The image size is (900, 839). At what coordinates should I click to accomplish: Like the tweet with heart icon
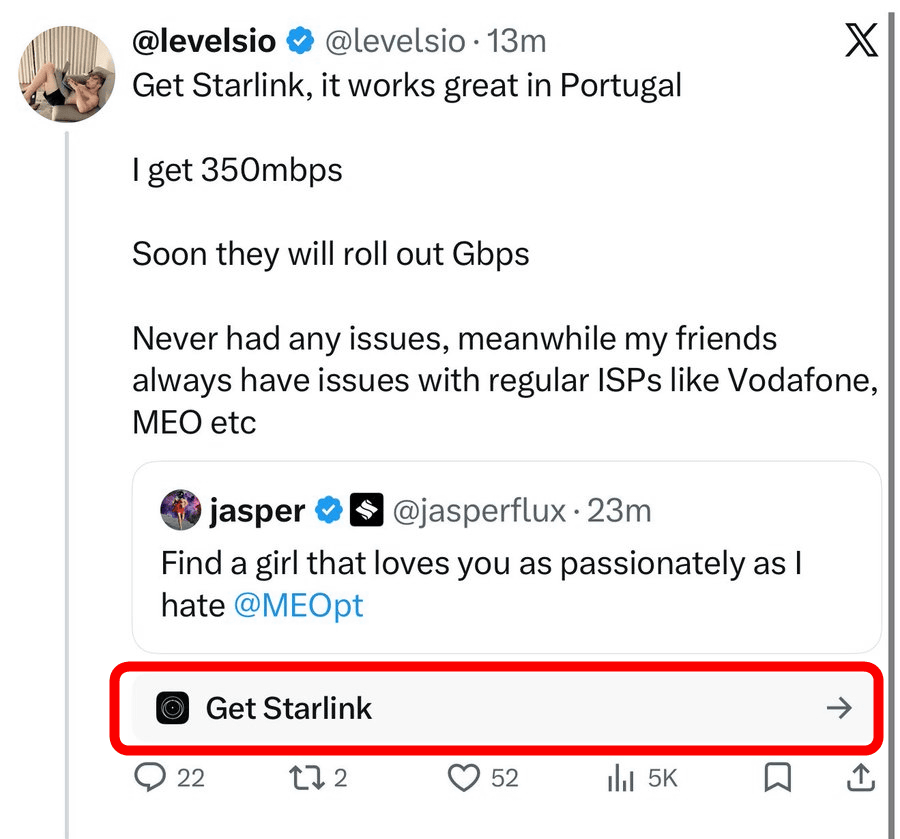[463, 777]
